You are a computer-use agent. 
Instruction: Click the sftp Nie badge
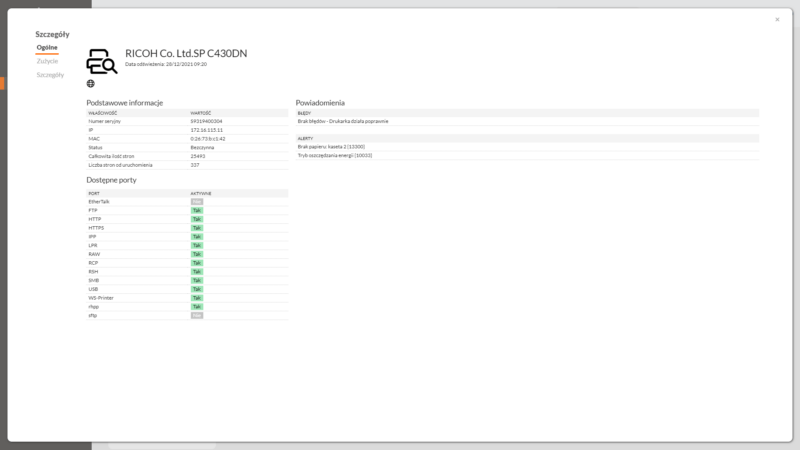coord(197,315)
